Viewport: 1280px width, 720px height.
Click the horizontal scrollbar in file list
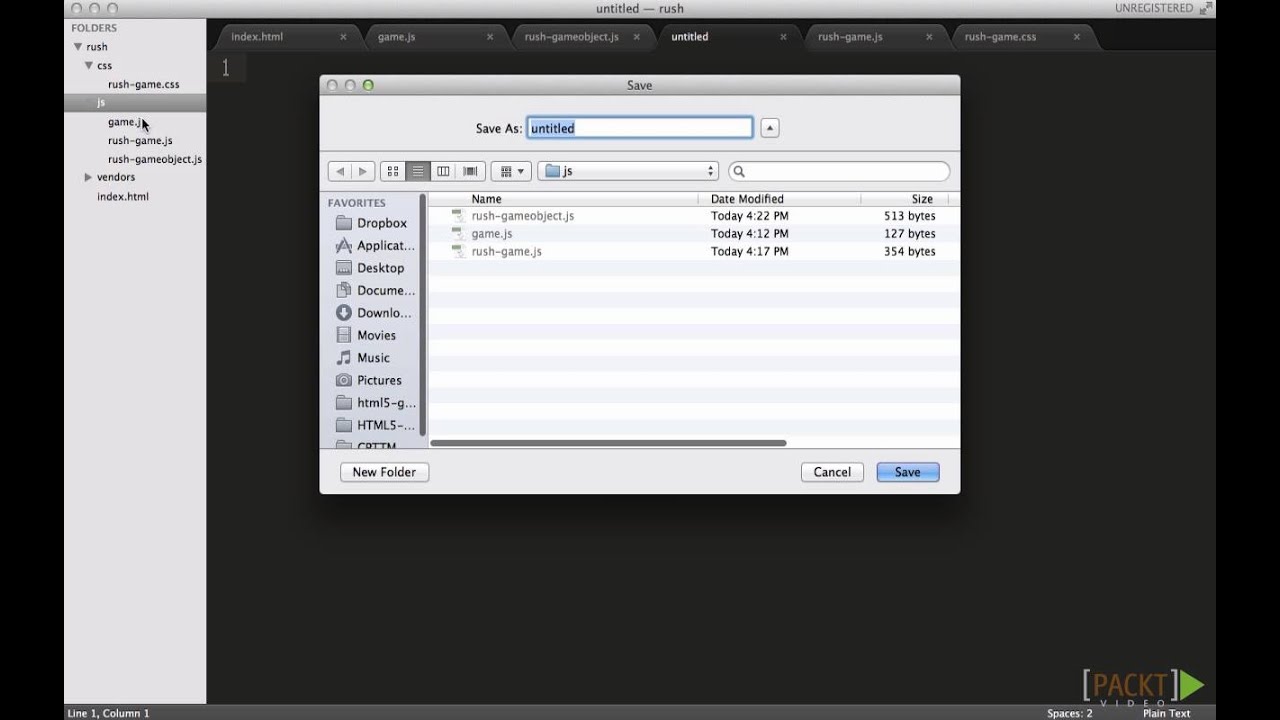click(x=608, y=443)
